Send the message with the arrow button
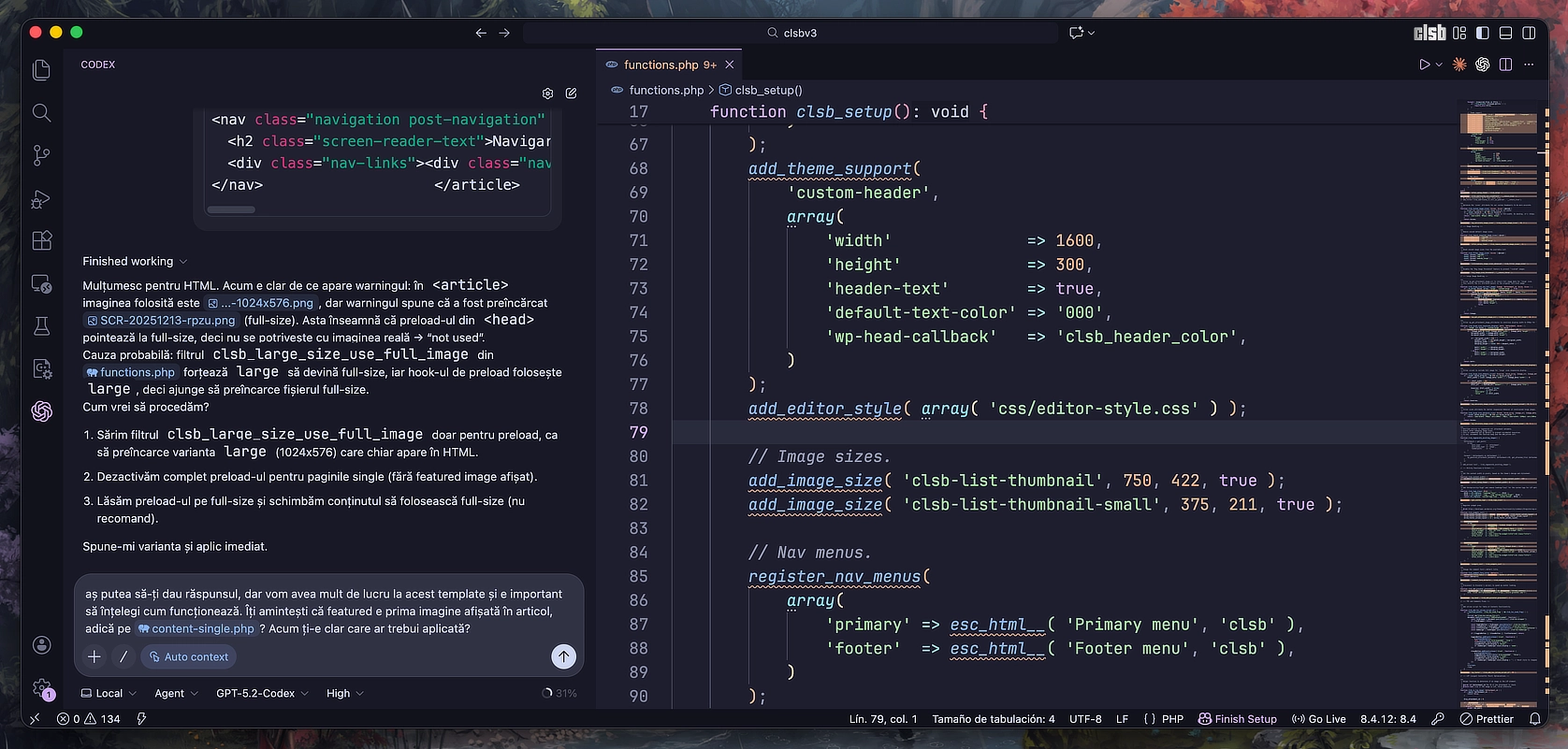The width and height of the screenshot is (1568, 749). (563, 656)
